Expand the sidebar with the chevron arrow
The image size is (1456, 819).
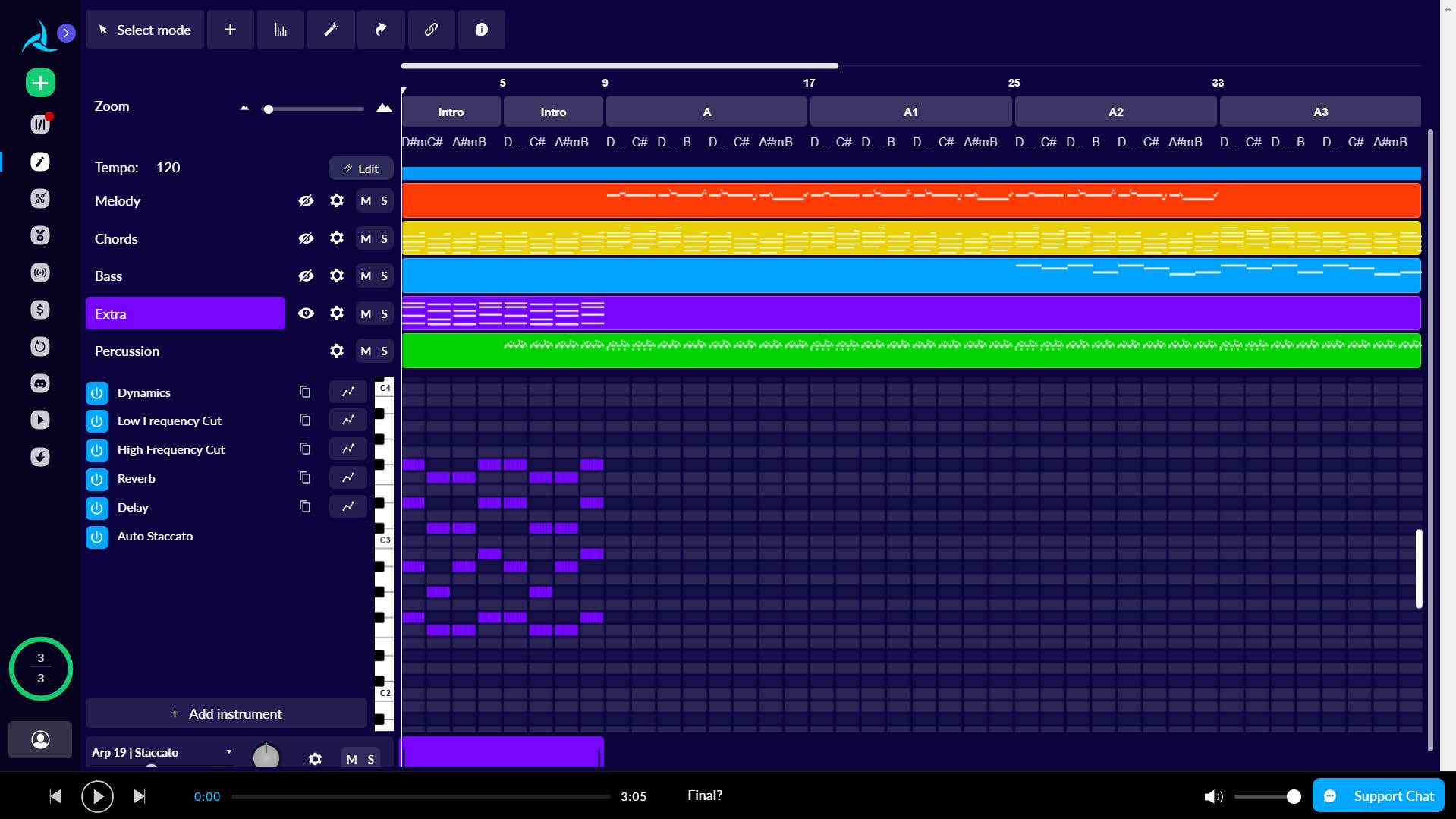(67, 33)
